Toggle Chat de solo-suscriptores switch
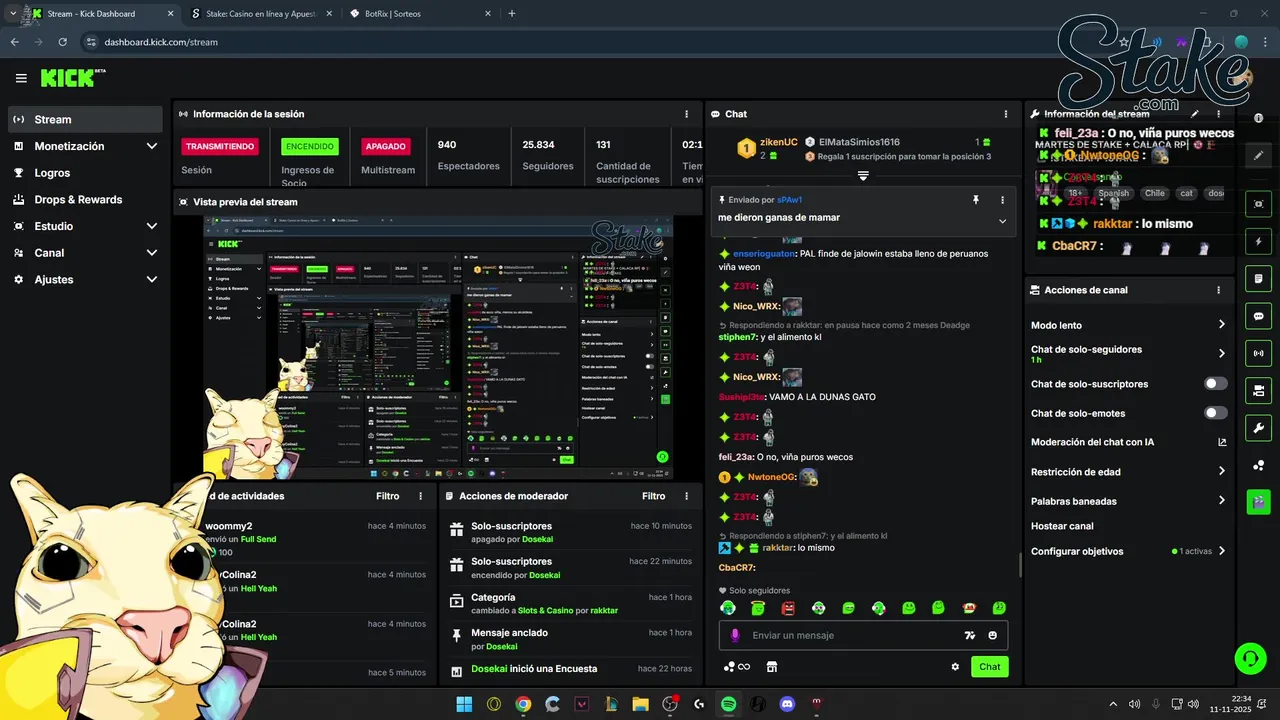1280x720 pixels. click(1216, 384)
